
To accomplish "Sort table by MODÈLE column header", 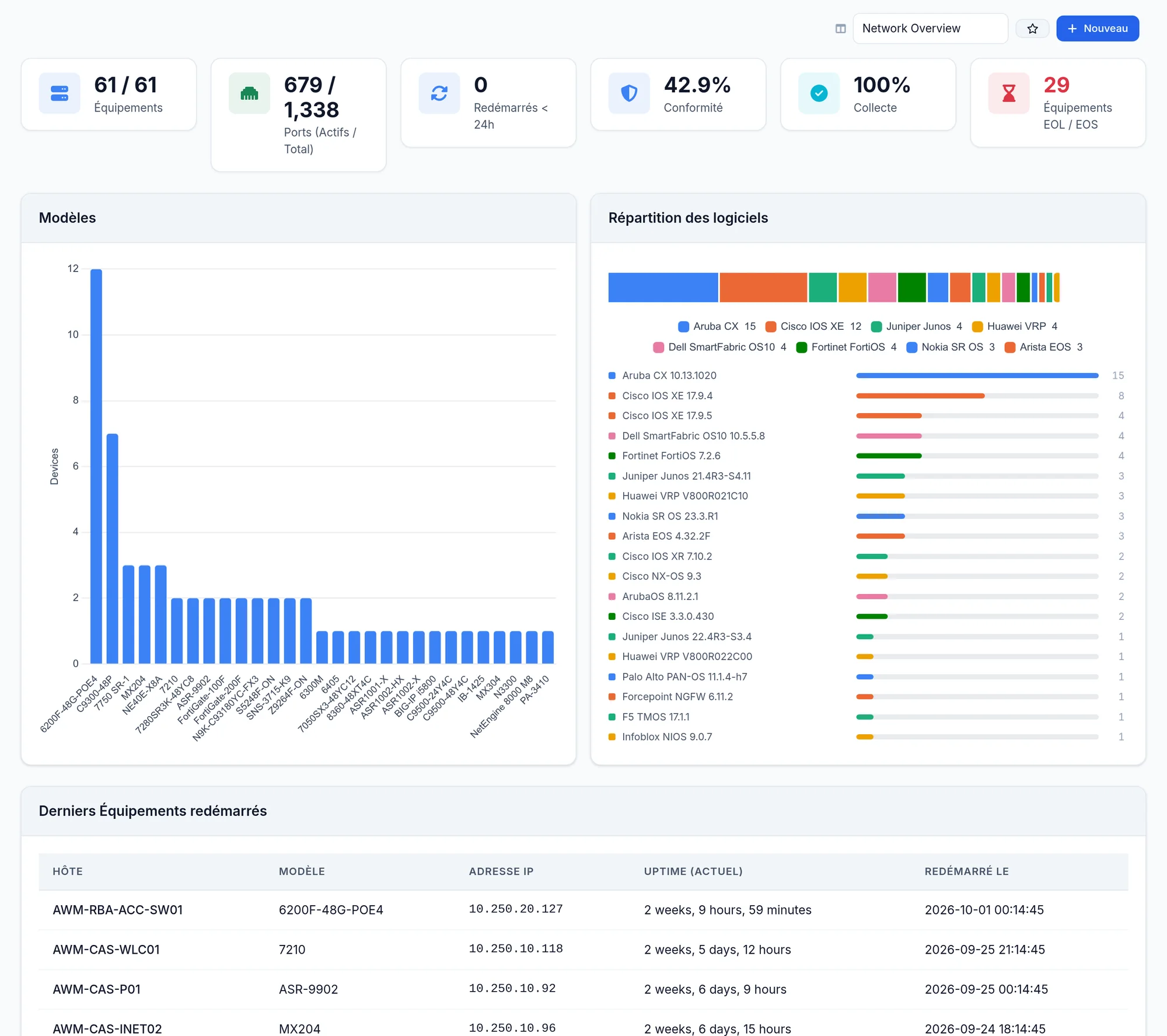I will (302, 871).
